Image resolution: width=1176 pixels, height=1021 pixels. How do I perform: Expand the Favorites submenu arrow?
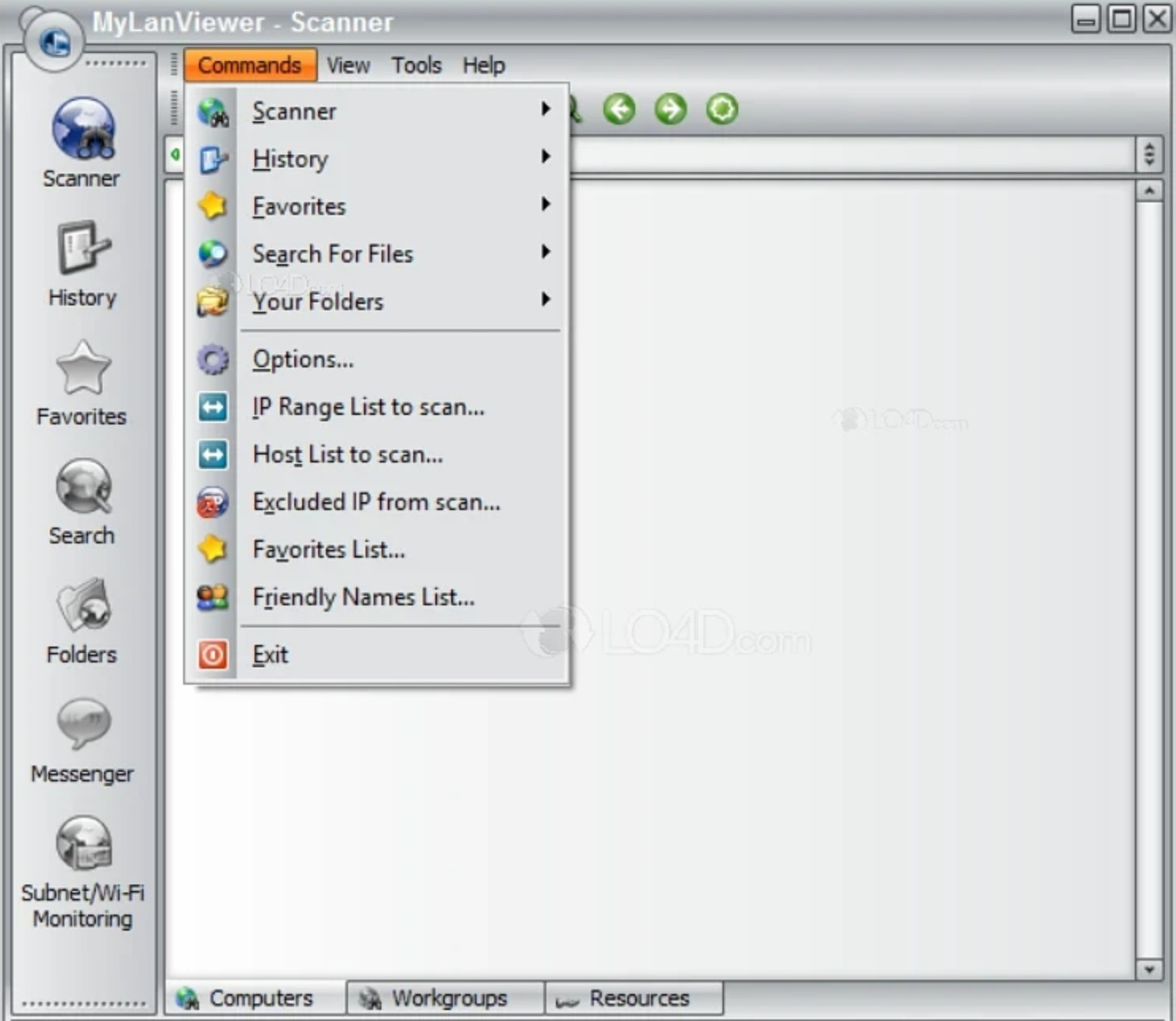pyautogui.click(x=546, y=204)
